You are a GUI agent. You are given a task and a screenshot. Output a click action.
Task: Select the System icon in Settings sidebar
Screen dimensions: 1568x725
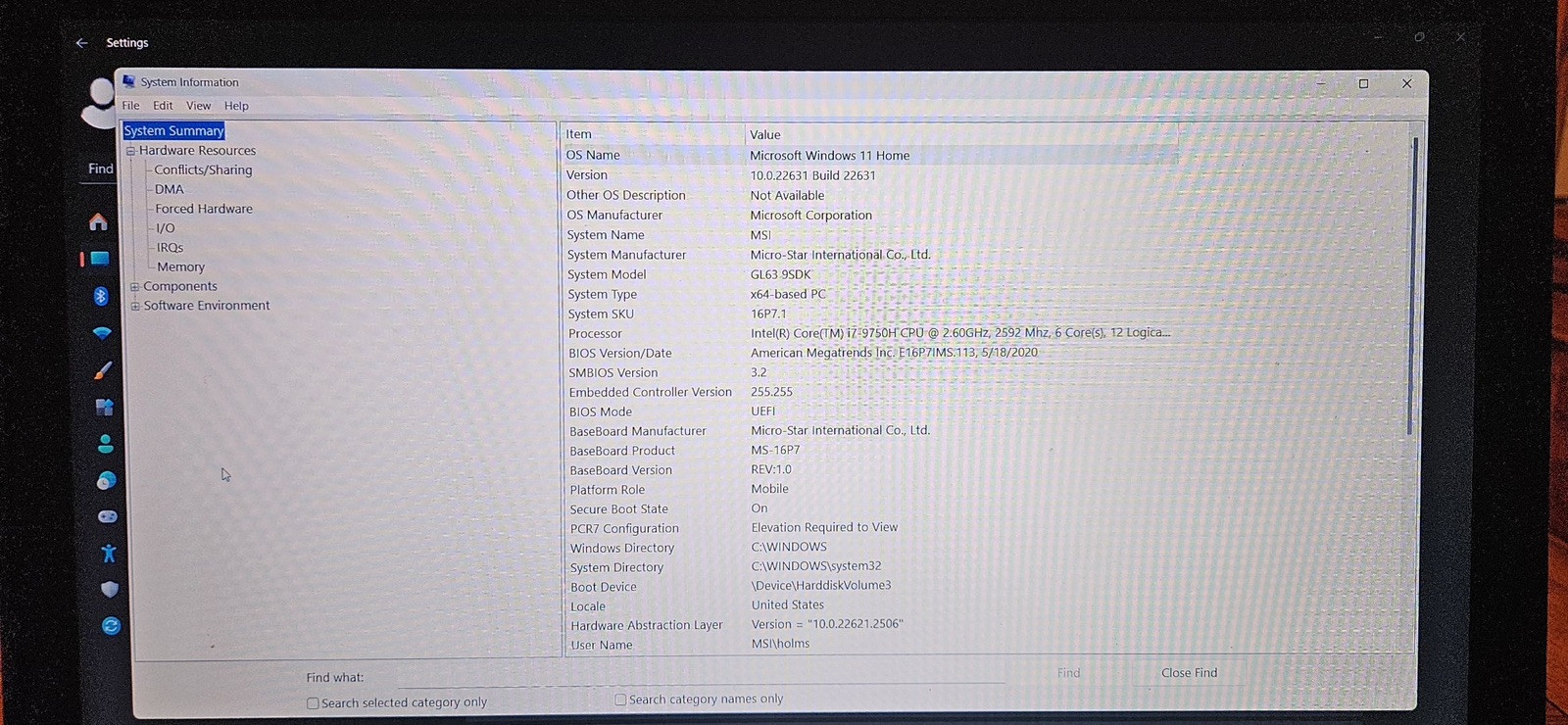(100, 259)
